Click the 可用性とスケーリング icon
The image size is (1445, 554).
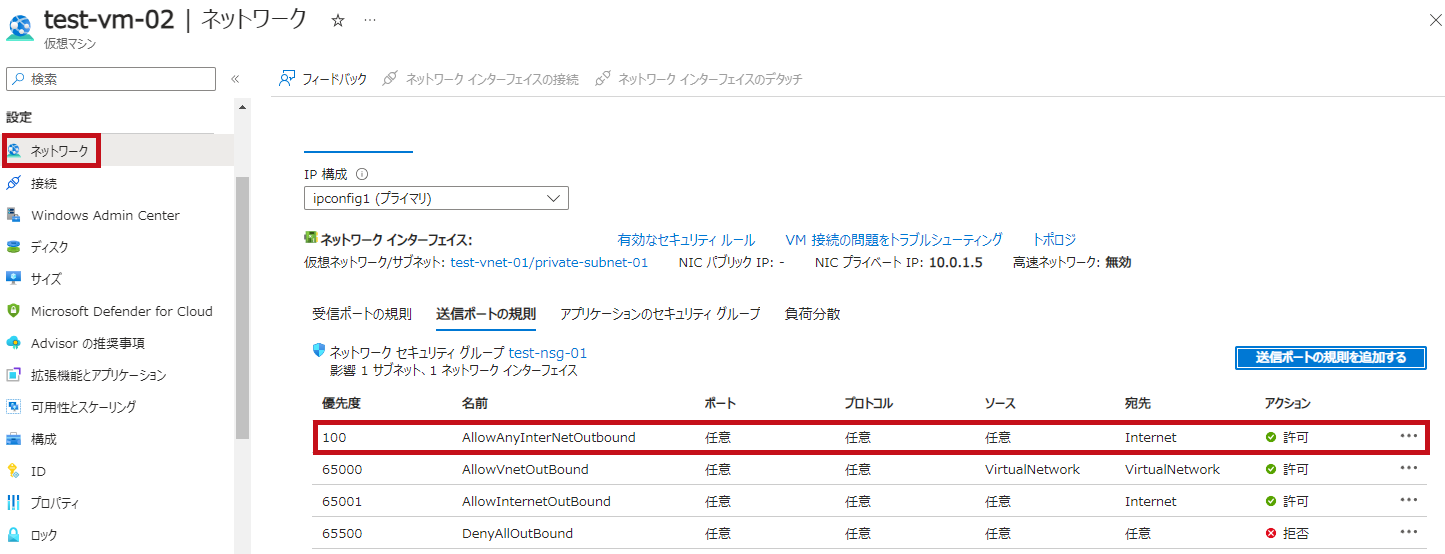14,407
